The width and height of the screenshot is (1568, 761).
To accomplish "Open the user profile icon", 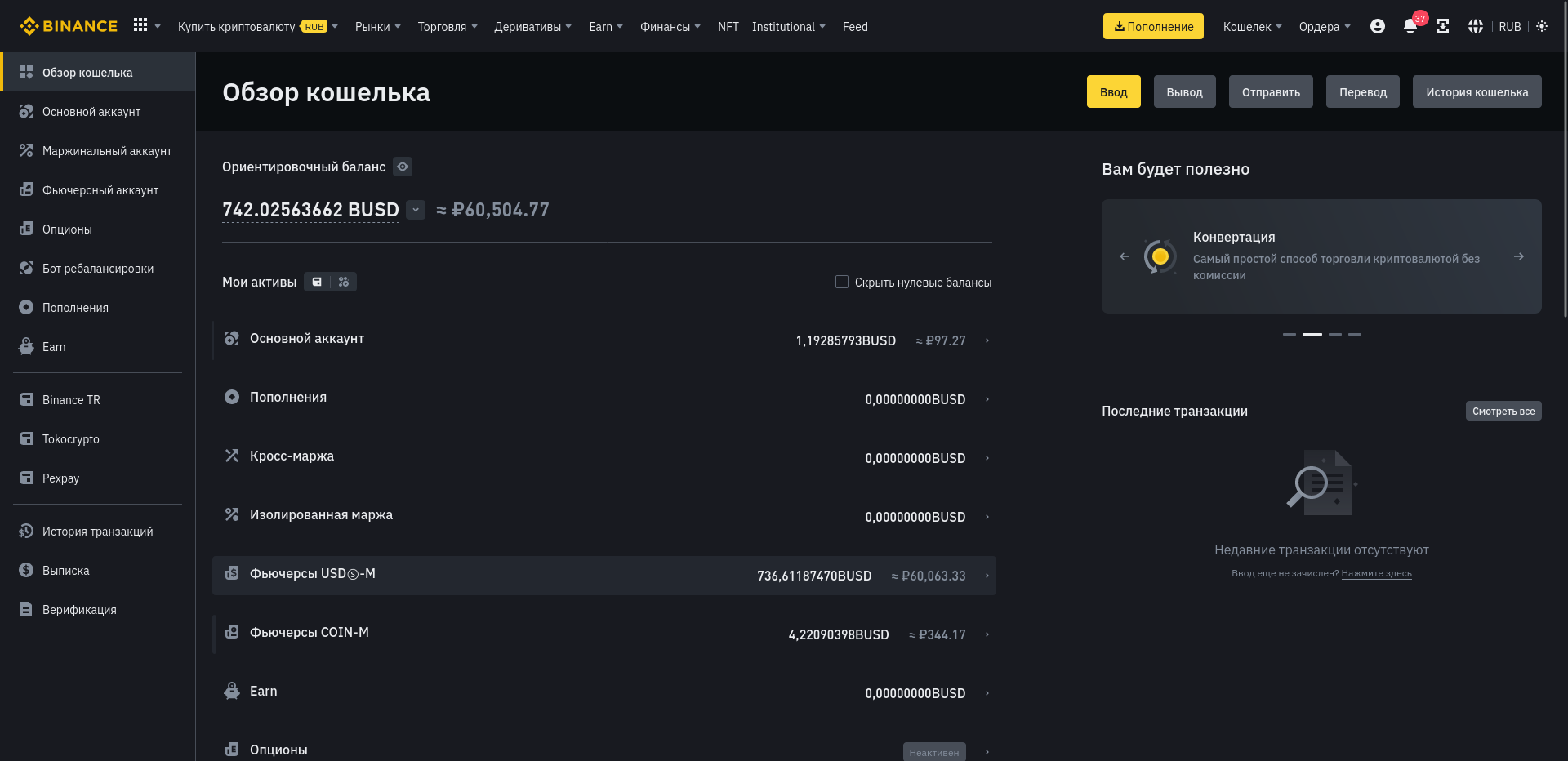I will pos(1378,26).
